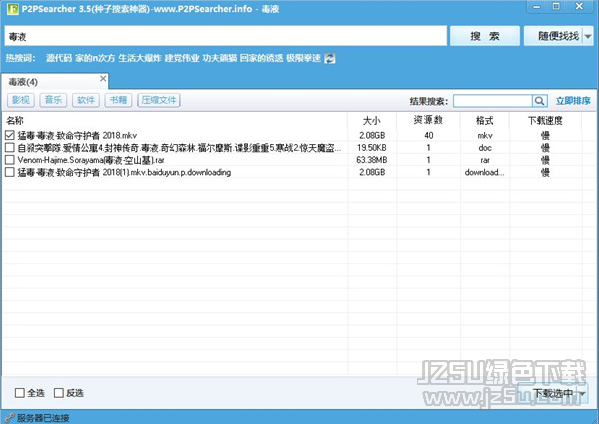Click the download... format cell
Image resolution: width=599 pixels, height=424 pixels.
coord(484,172)
